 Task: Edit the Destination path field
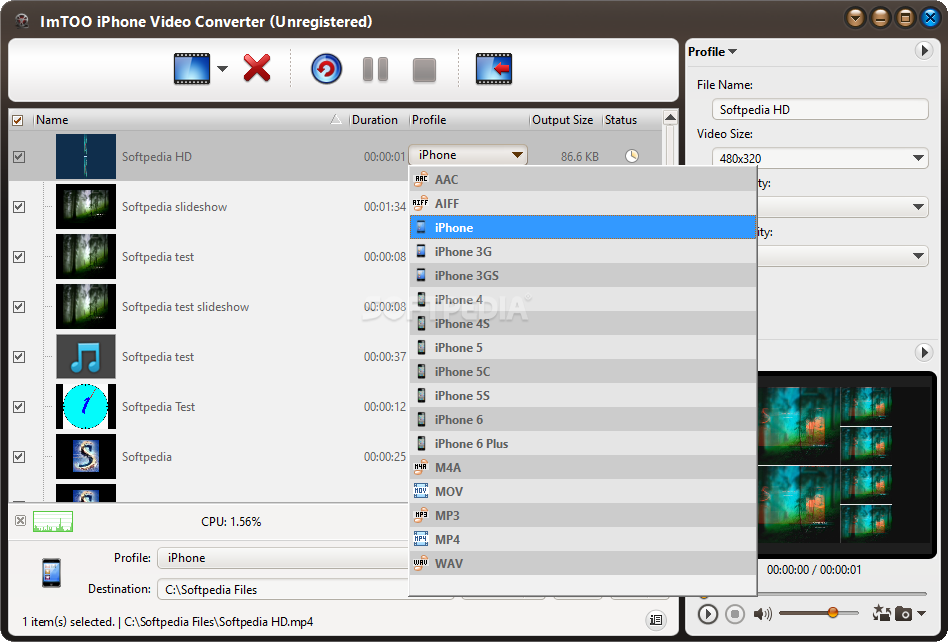(x=284, y=589)
